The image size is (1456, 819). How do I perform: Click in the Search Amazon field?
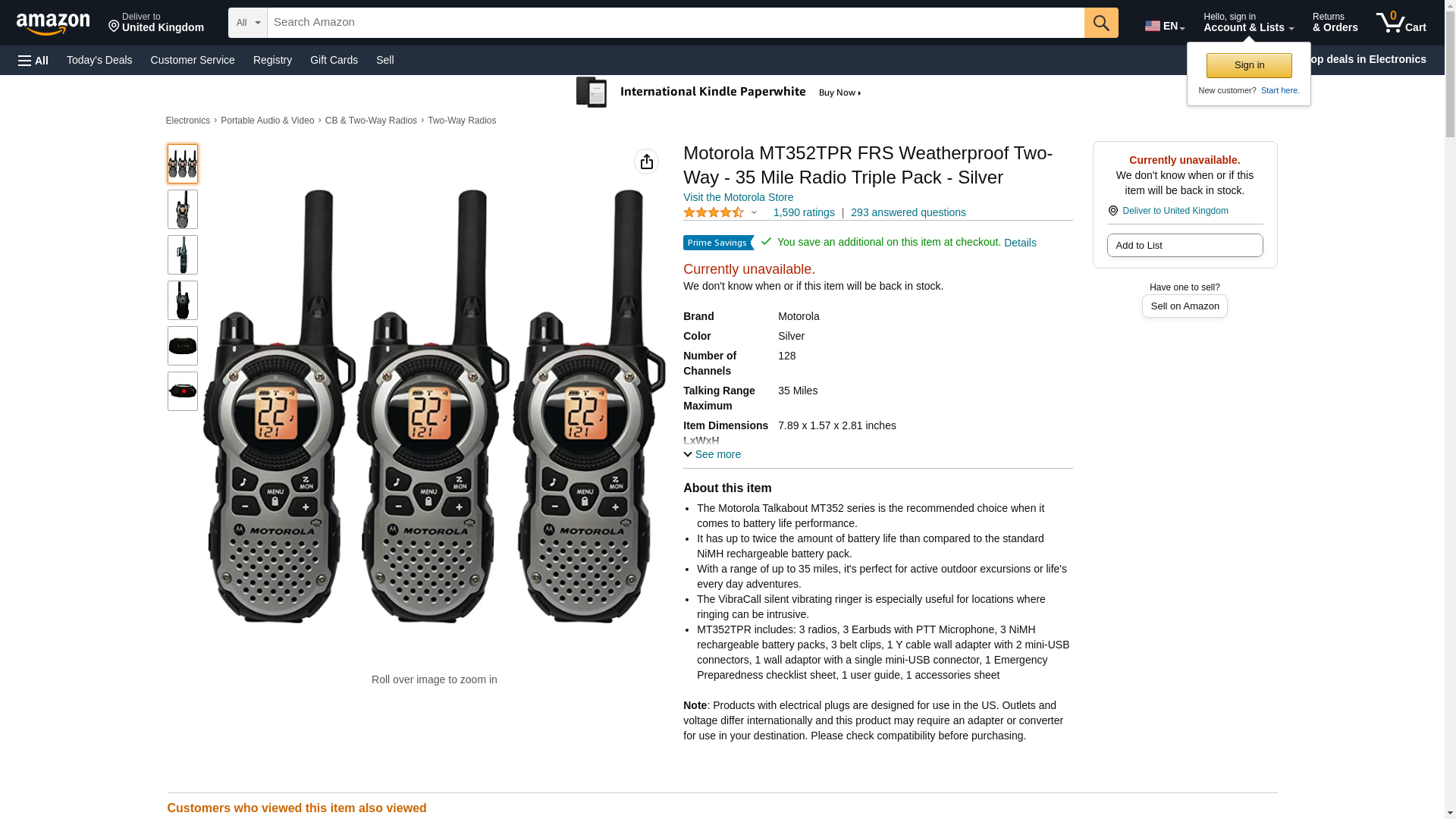[x=675, y=23]
